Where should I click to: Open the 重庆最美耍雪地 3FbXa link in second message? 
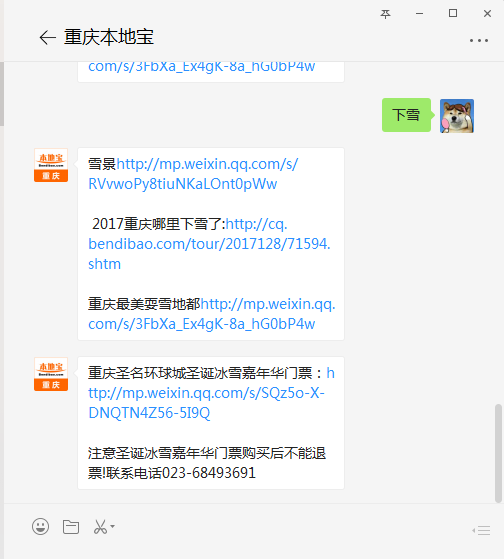pos(212,314)
